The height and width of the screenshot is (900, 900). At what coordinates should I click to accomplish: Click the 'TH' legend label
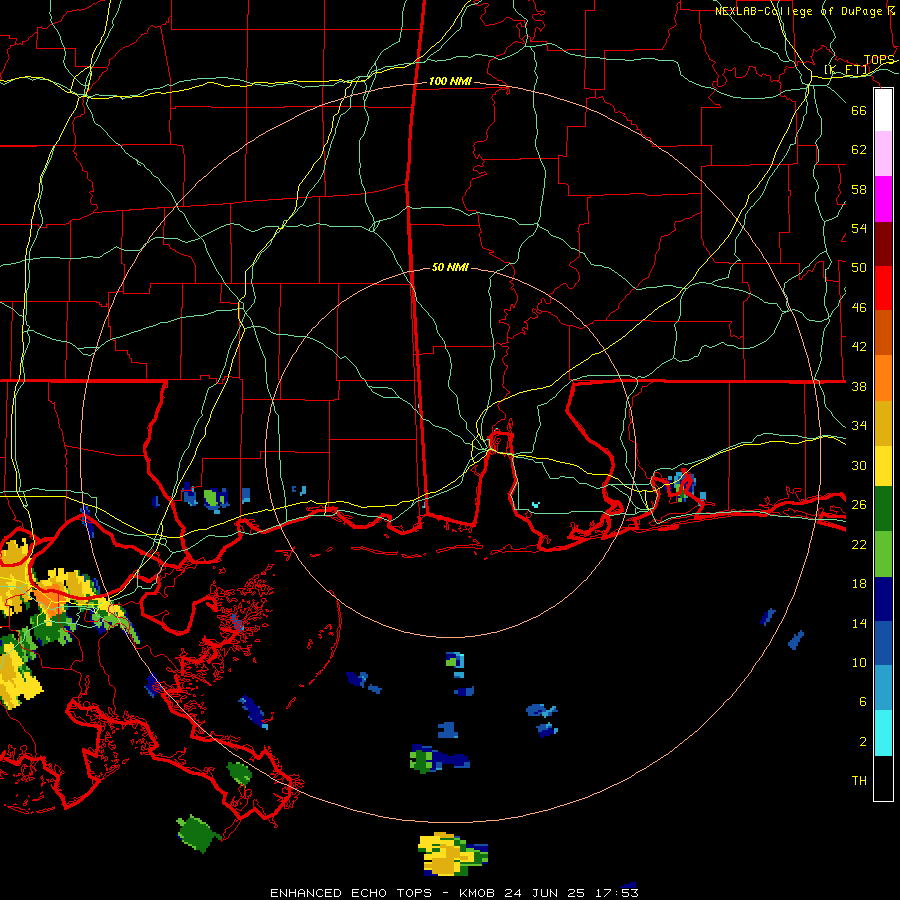click(859, 781)
